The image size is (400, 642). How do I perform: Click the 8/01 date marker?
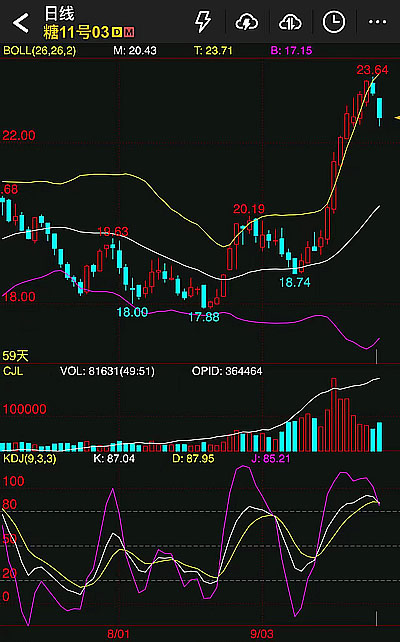click(118, 634)
